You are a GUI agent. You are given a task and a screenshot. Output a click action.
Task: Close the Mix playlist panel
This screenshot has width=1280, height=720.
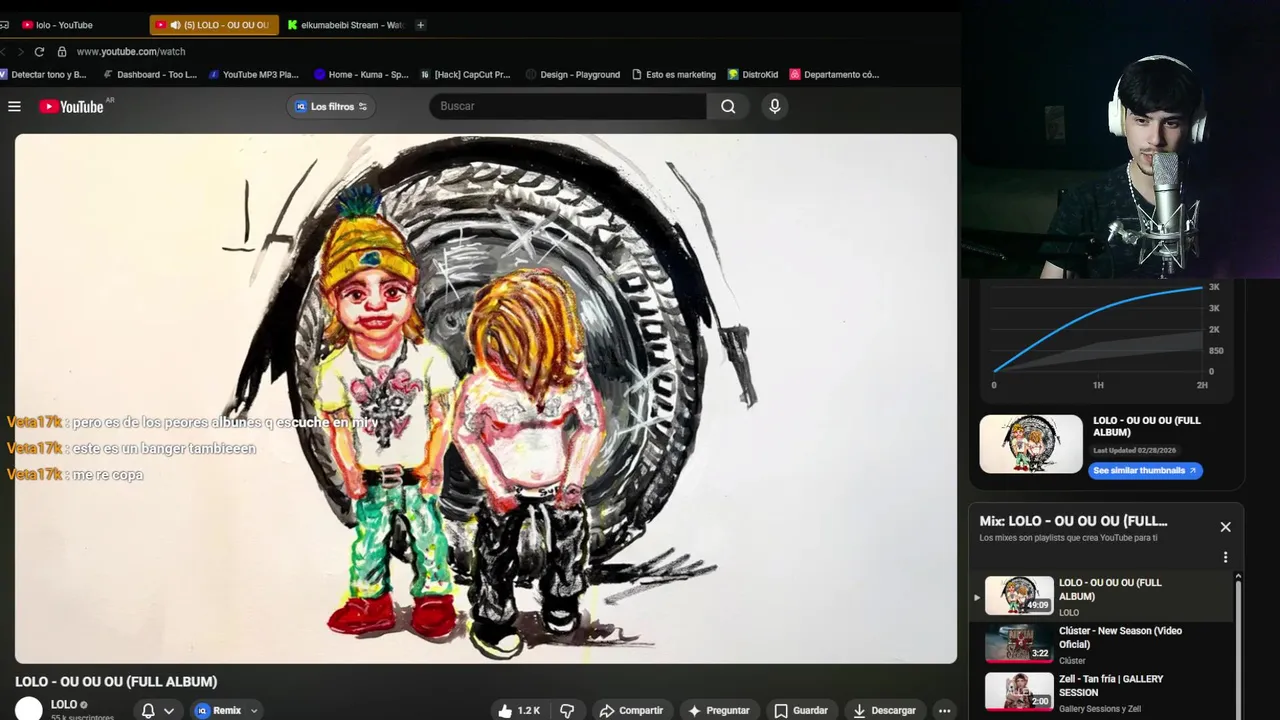pos(1225,527)
